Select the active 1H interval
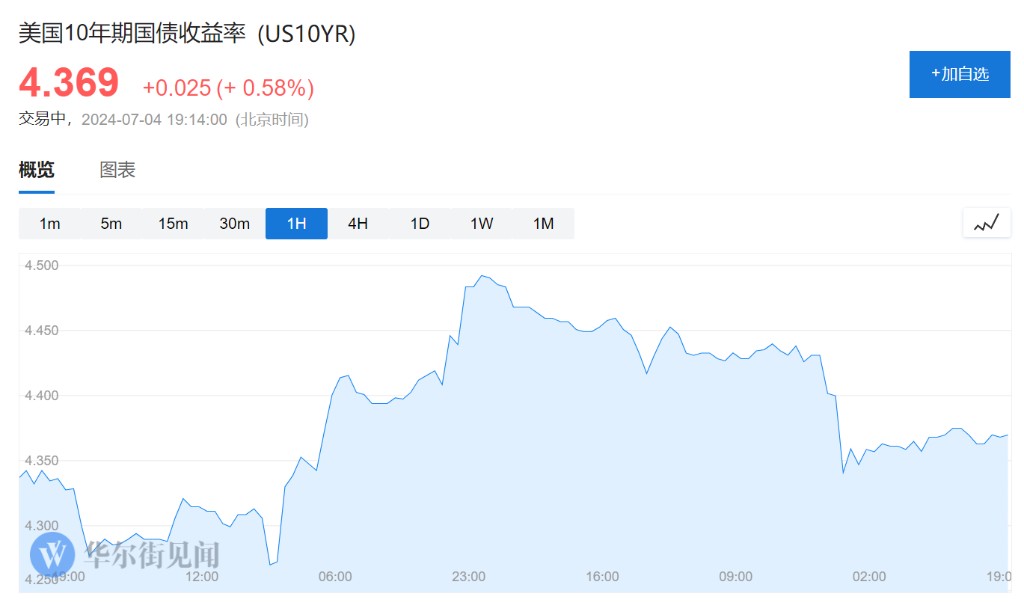Image resolution: width=1024 pixels, height=608 pixels. click(x=296, y=223)
